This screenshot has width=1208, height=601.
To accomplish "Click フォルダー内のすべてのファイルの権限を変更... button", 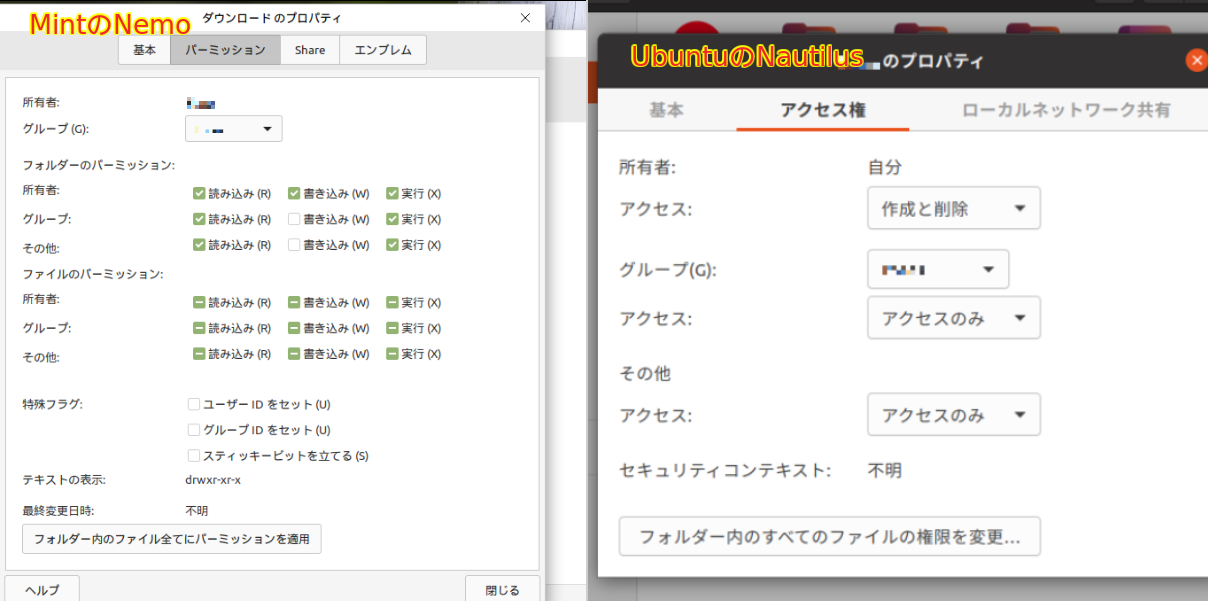I will click(x=830, y=536).
